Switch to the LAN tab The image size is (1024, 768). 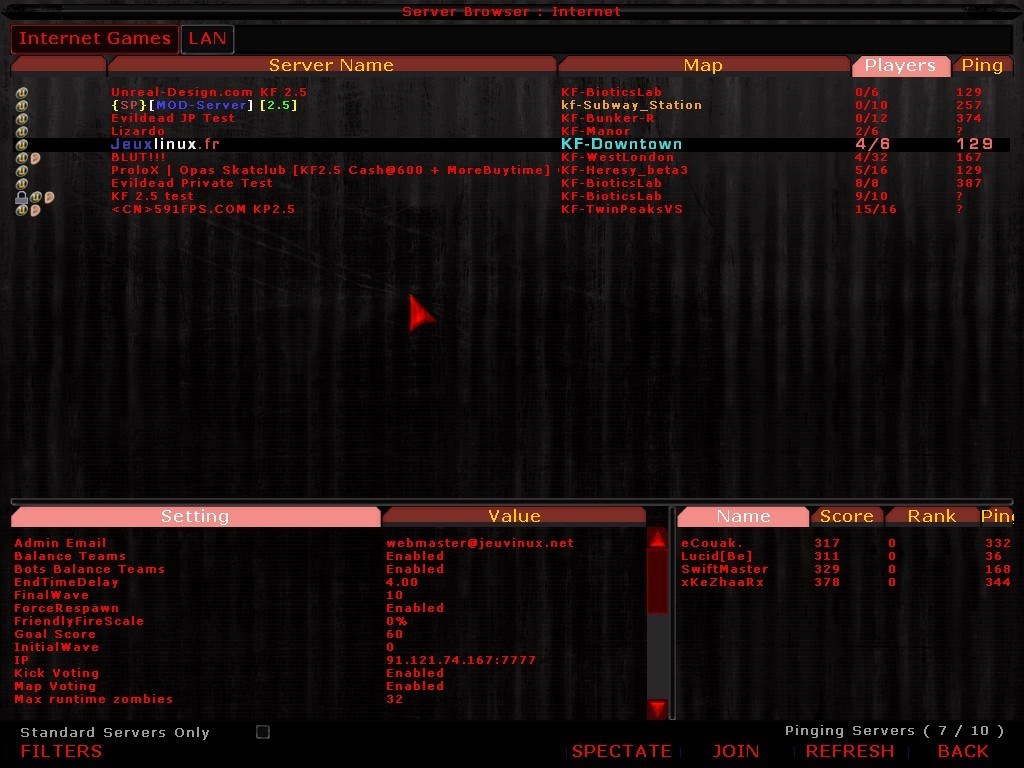pyautogui.click(x=207, y=39)
